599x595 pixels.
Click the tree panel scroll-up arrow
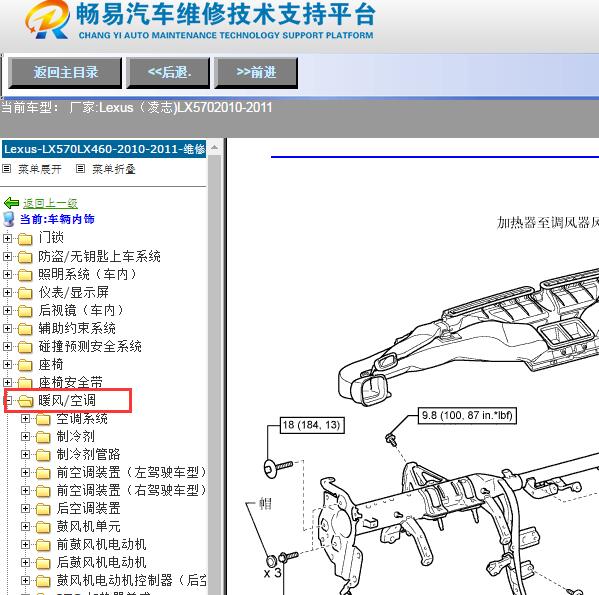point(214,147)
